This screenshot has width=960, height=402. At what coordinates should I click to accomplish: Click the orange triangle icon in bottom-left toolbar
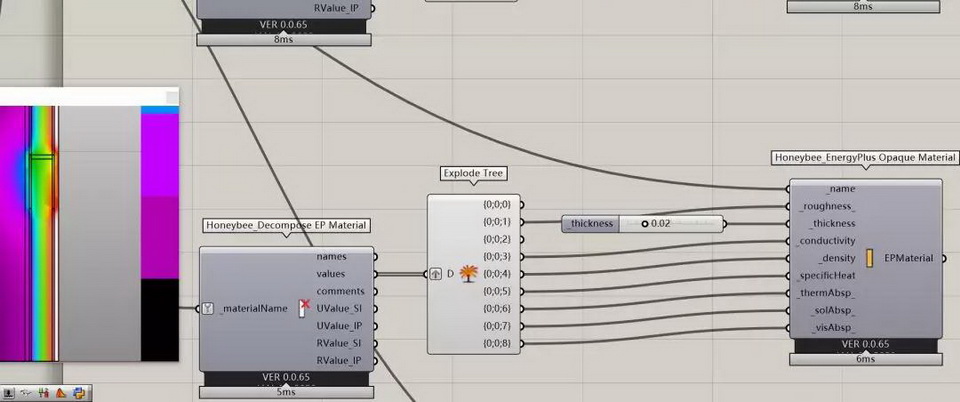click(x=61, y=393)
